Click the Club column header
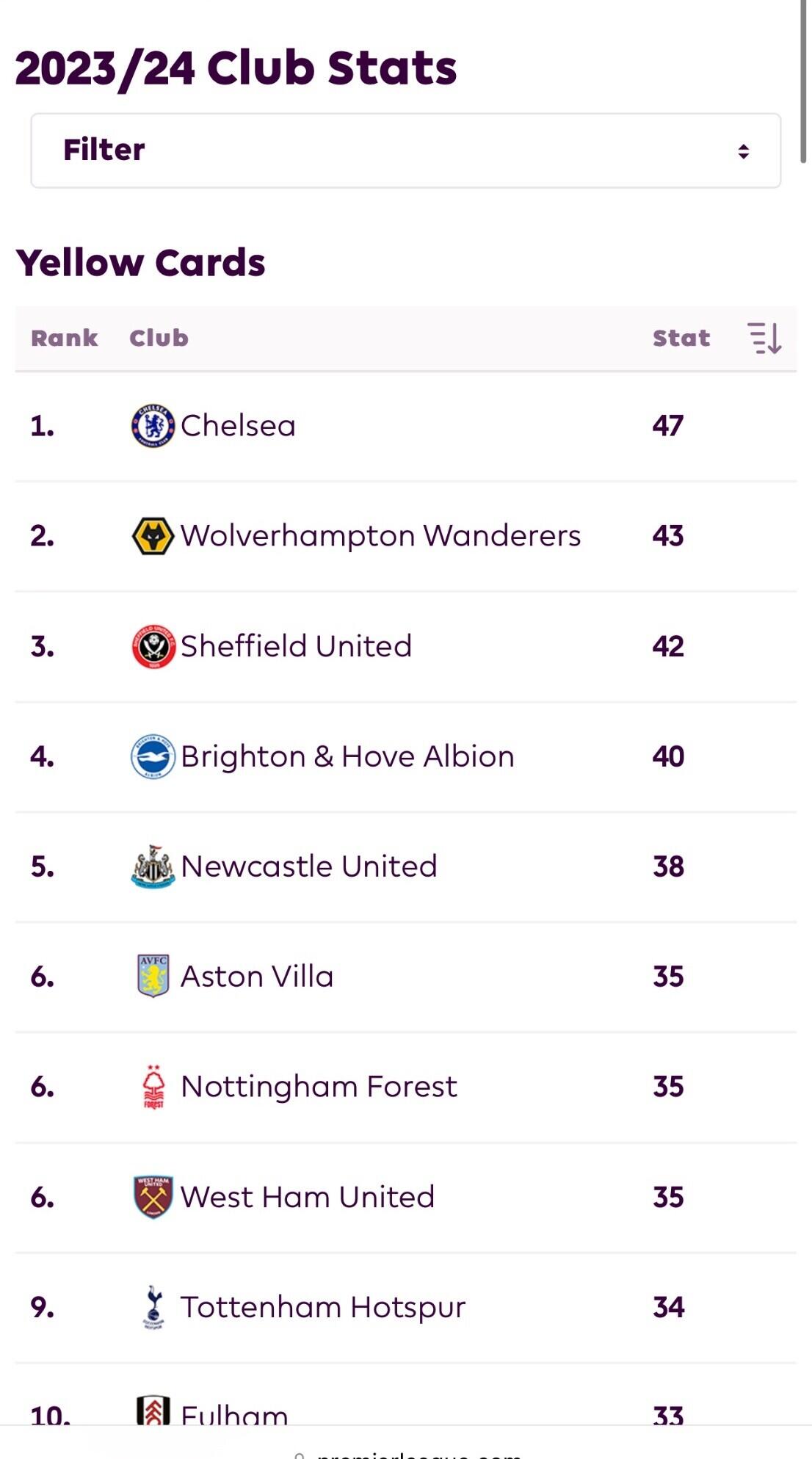Viewport: 812px width, 1459px height. click(x=159, y=338)
